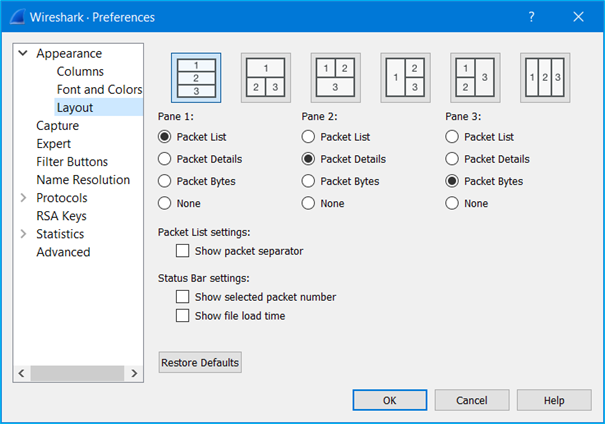Enable Show packet separator checkbox
605x424 pixels.
tap(183, 251)
